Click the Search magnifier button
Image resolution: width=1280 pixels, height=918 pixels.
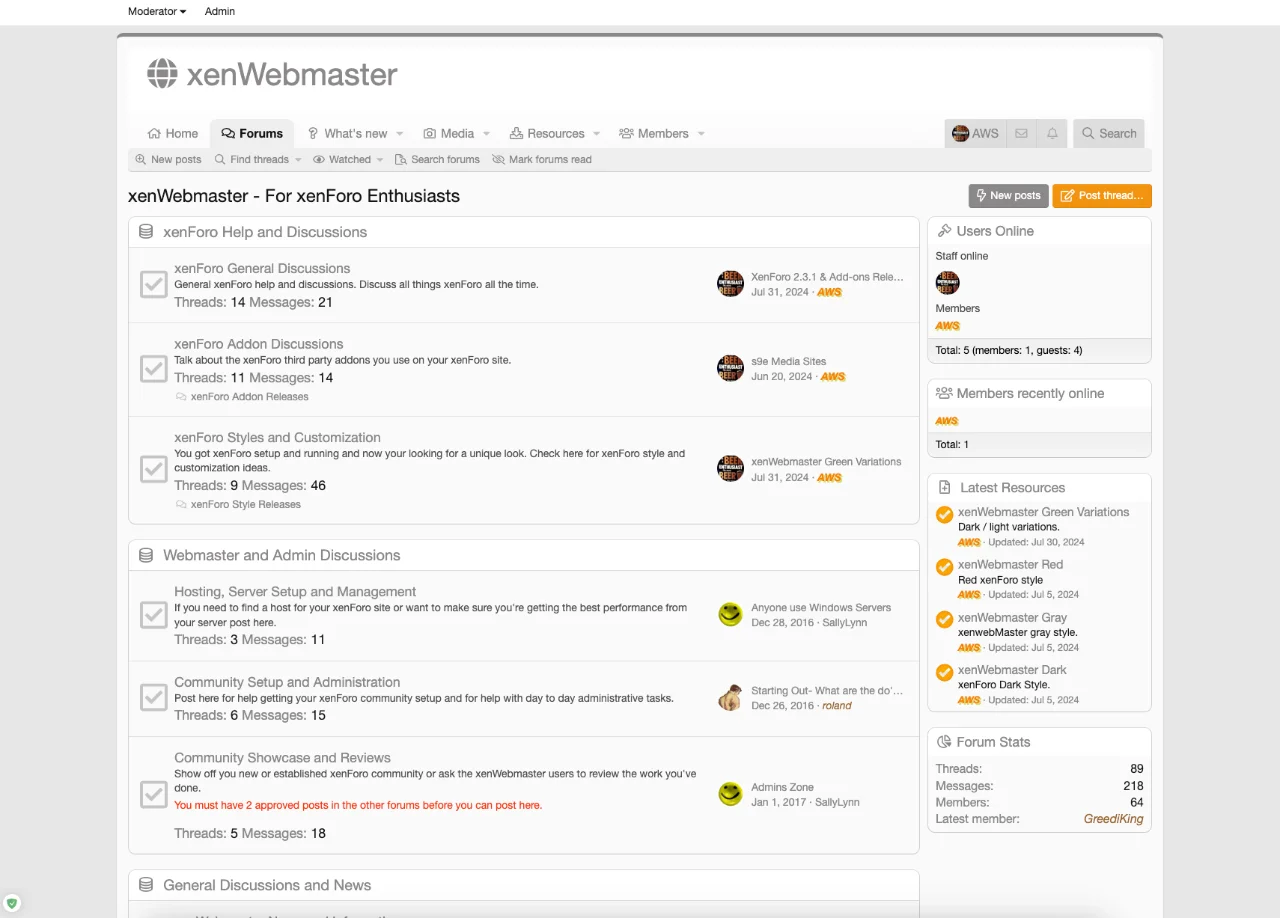click(x=1108, y=133)
